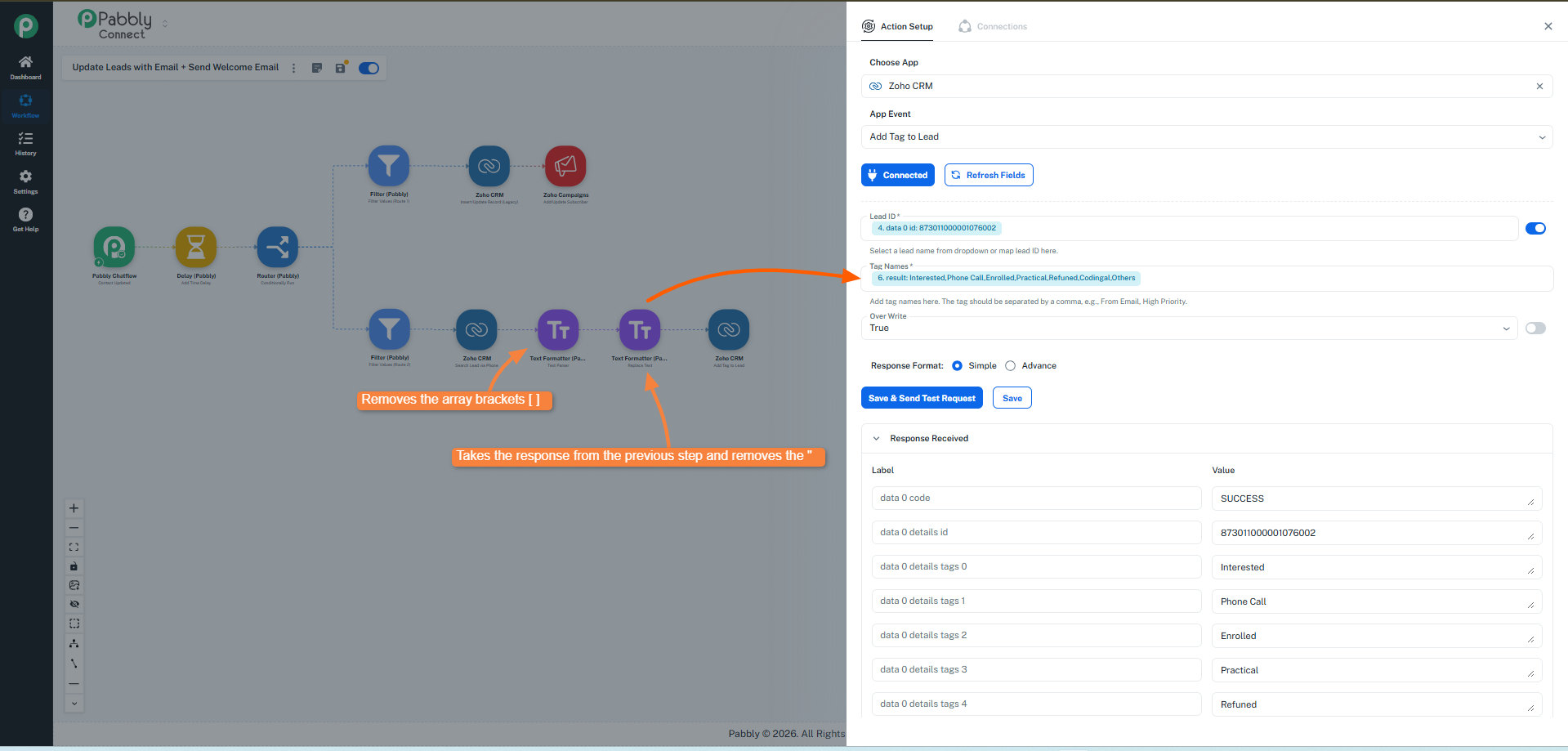This screenshot has height=751, width=1568.
Task: Toggle the Lead ID map switch
Action: point(1535,229)
